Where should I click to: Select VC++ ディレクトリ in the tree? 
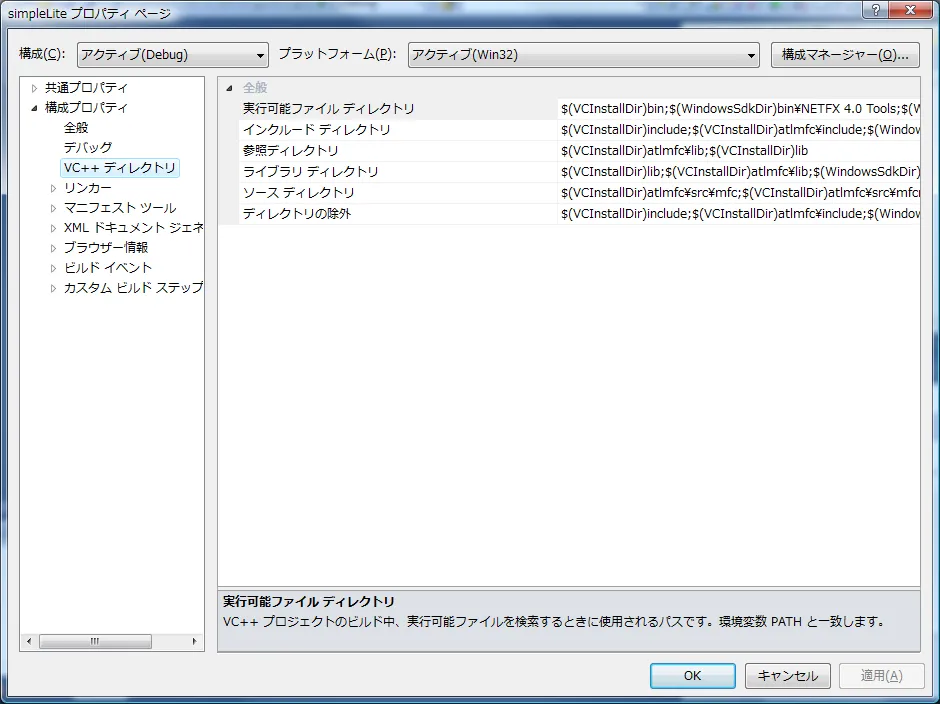[120, 167]
